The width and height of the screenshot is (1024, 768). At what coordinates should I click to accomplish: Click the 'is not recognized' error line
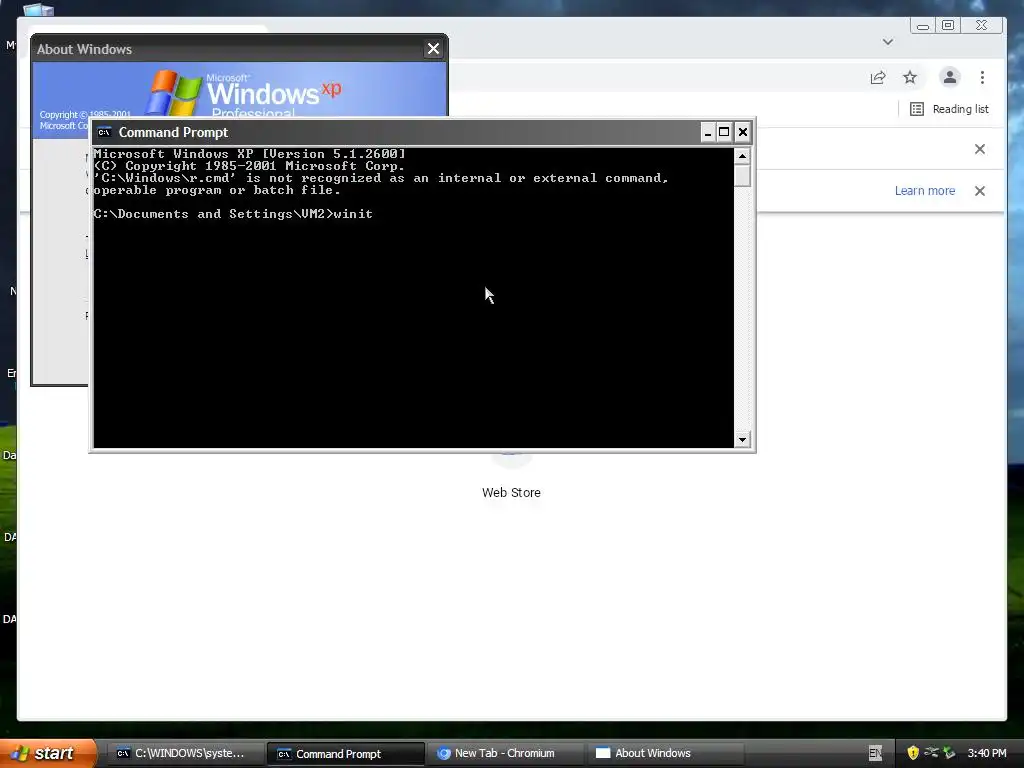pos(381,178)
